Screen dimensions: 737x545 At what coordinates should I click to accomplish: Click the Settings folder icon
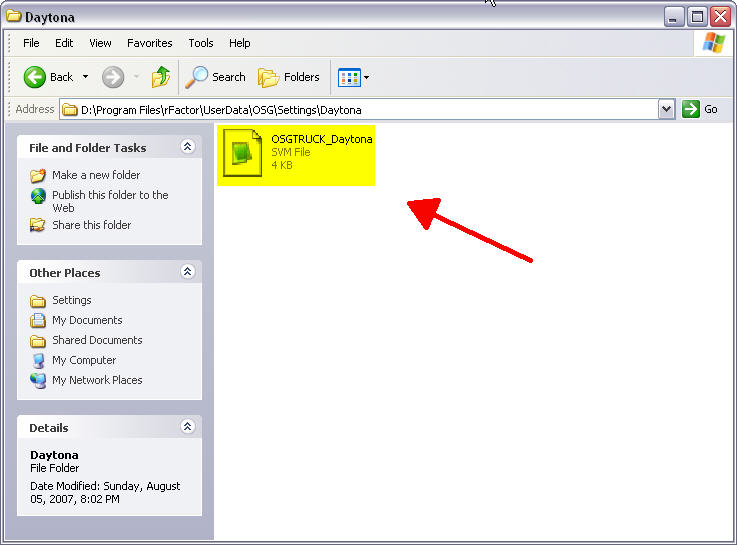[38, 300]
